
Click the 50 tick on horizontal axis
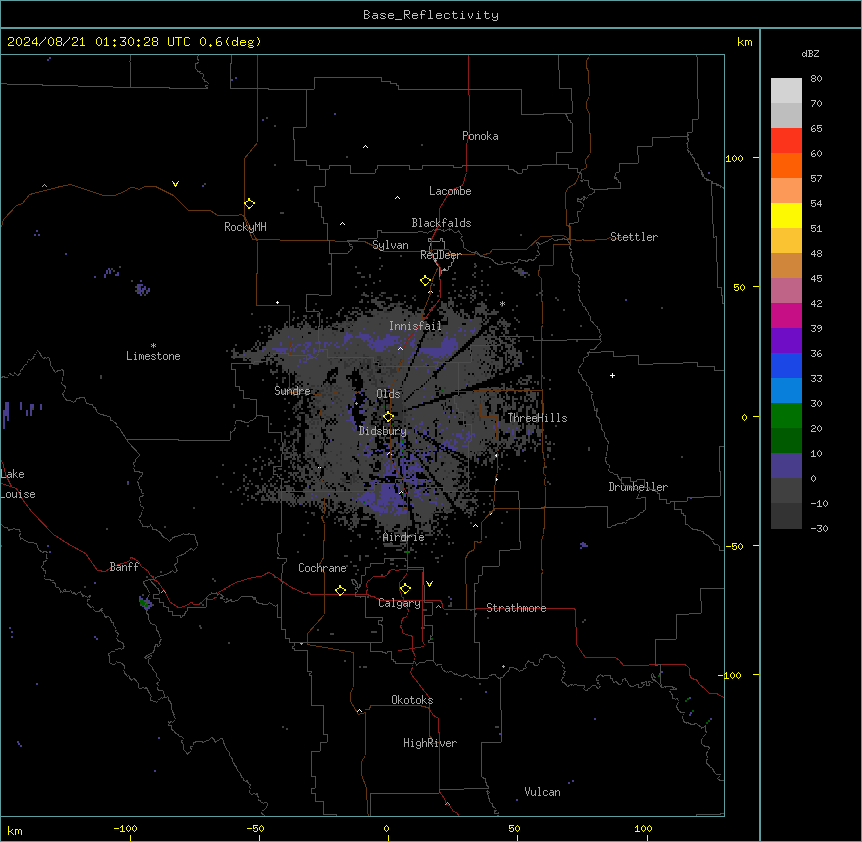tap(514, 828)
